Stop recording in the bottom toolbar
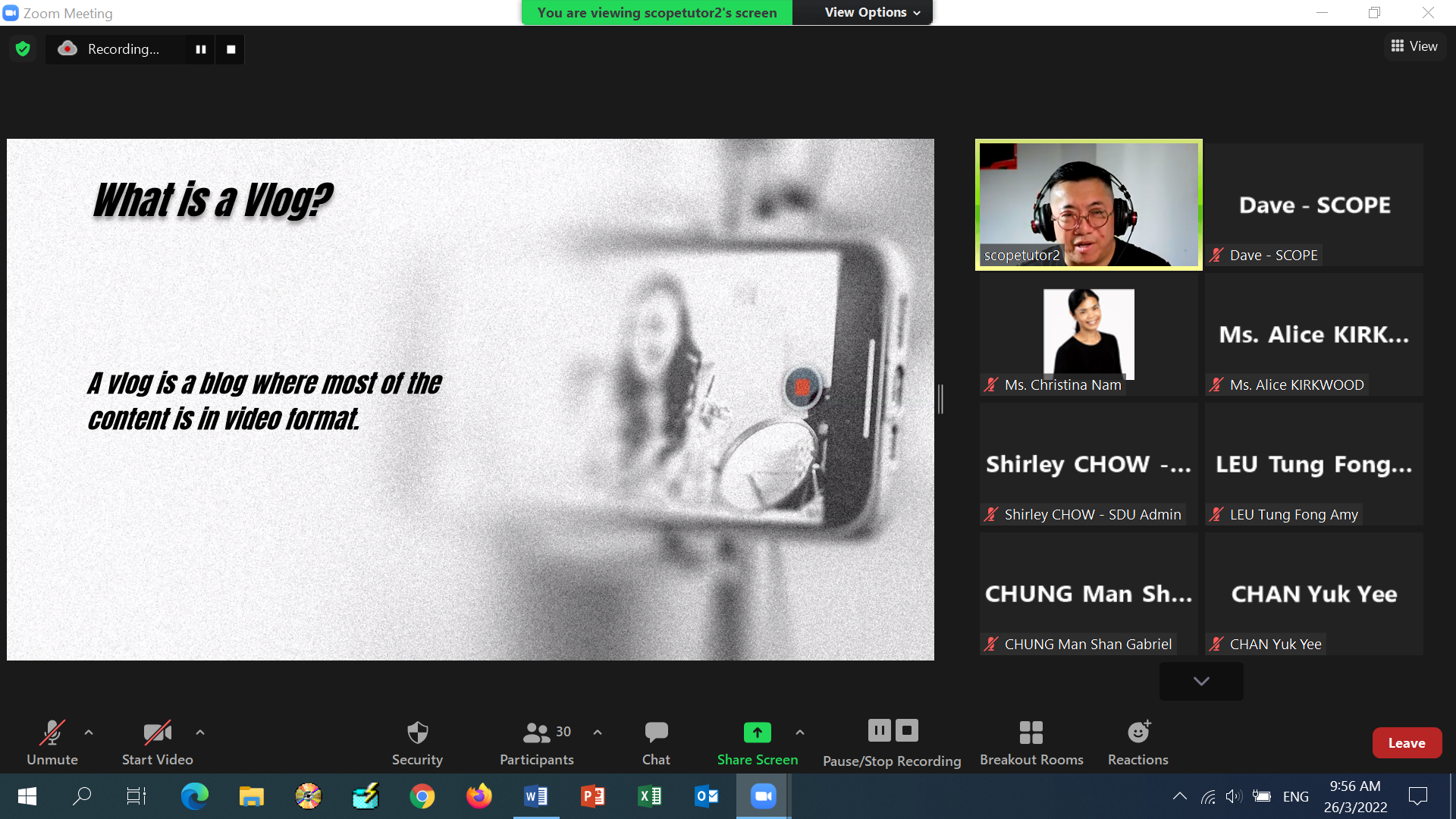This screenshot has height=819, width=1456. pyautogui.click(x=907, y=730)
